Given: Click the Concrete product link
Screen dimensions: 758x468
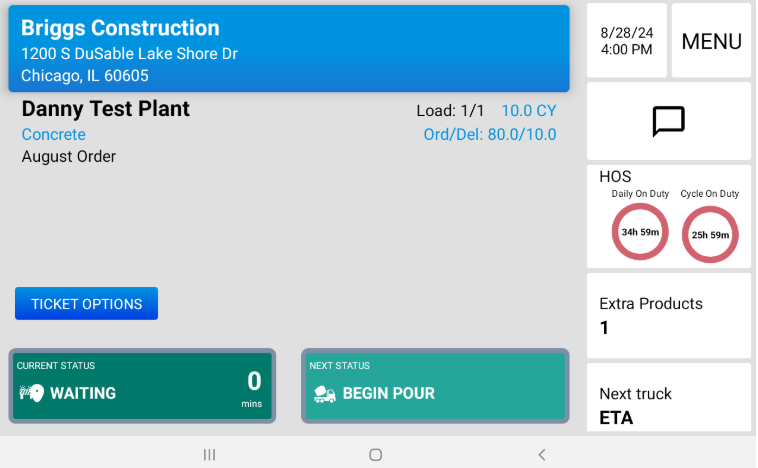Looking at the screenshot, I should click(x=54, y=135).
